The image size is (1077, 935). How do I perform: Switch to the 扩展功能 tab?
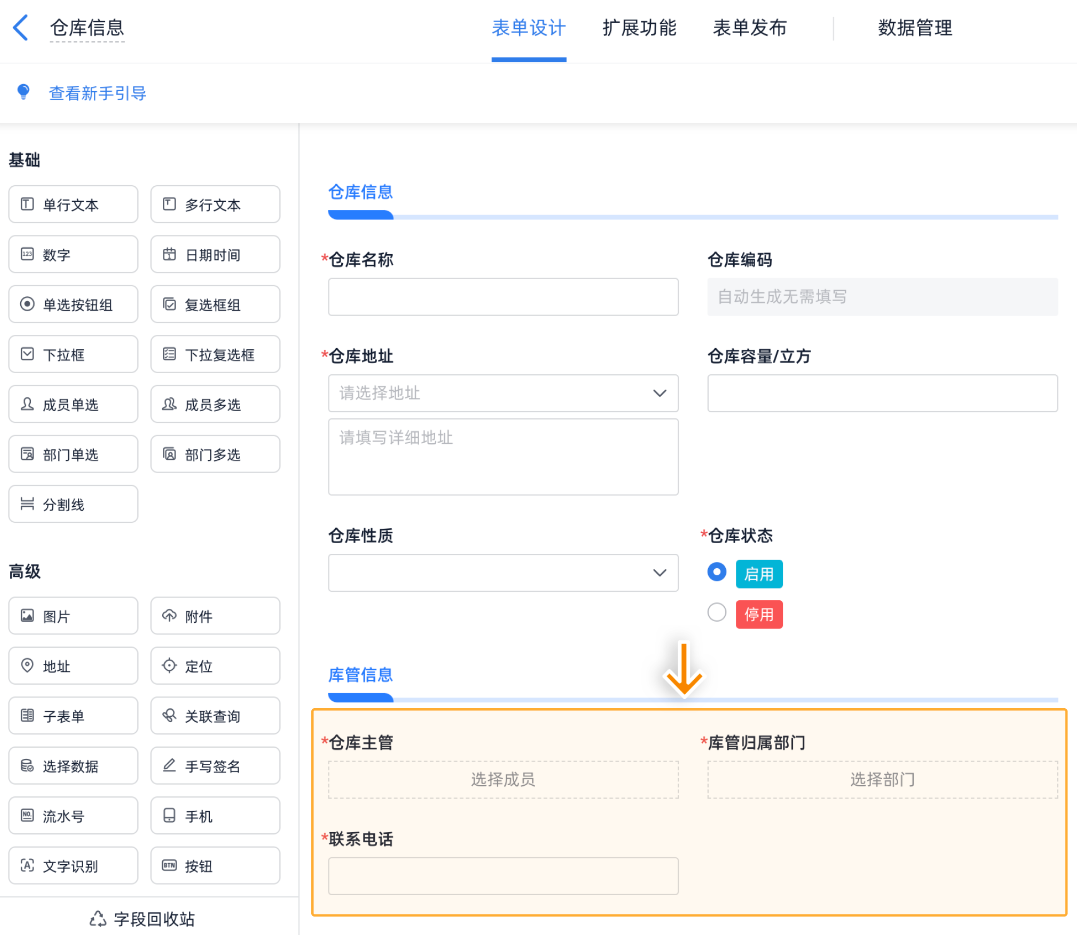coord(639,28)
